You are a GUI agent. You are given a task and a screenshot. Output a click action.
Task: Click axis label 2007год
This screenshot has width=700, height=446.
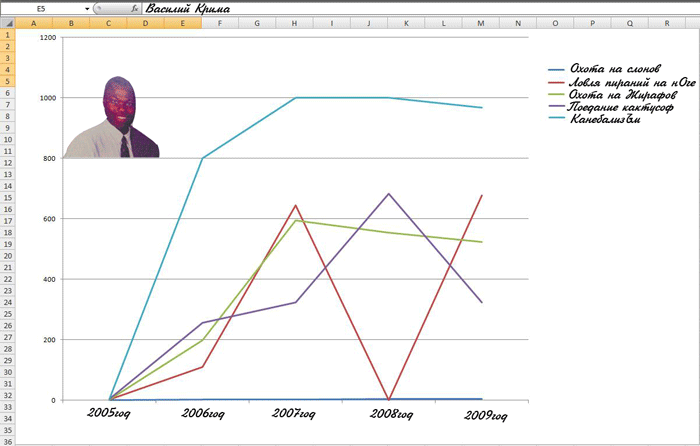click(x=293, y=414)
